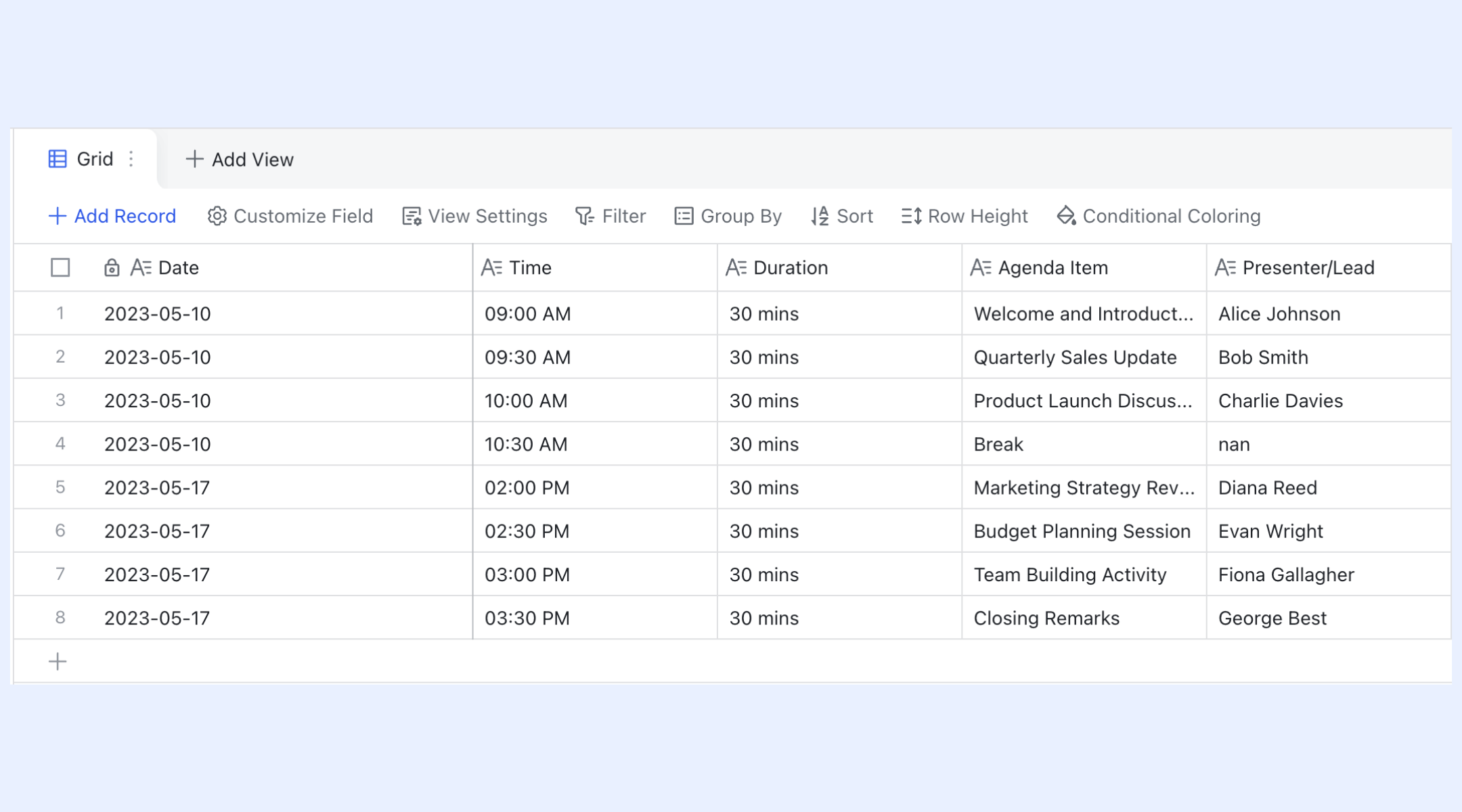Select row number 1

(60, 313)
